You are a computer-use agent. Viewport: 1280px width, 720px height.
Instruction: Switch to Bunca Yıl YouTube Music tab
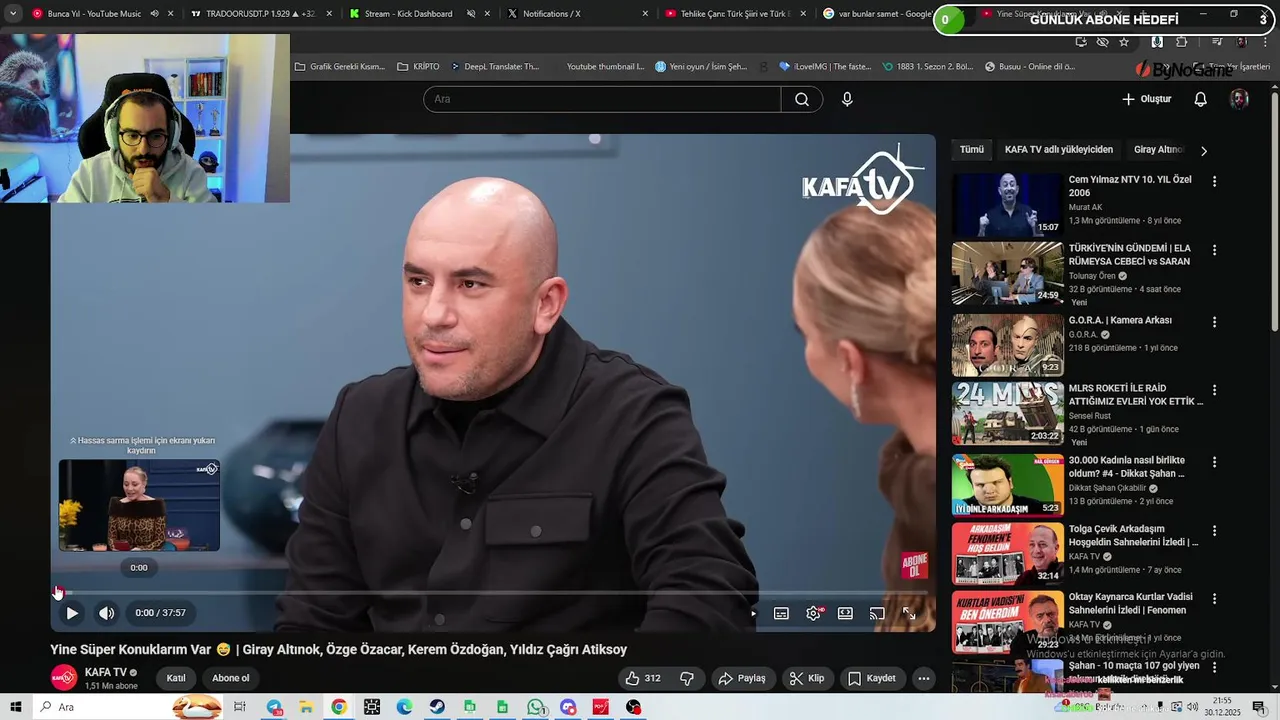(95, 14)
